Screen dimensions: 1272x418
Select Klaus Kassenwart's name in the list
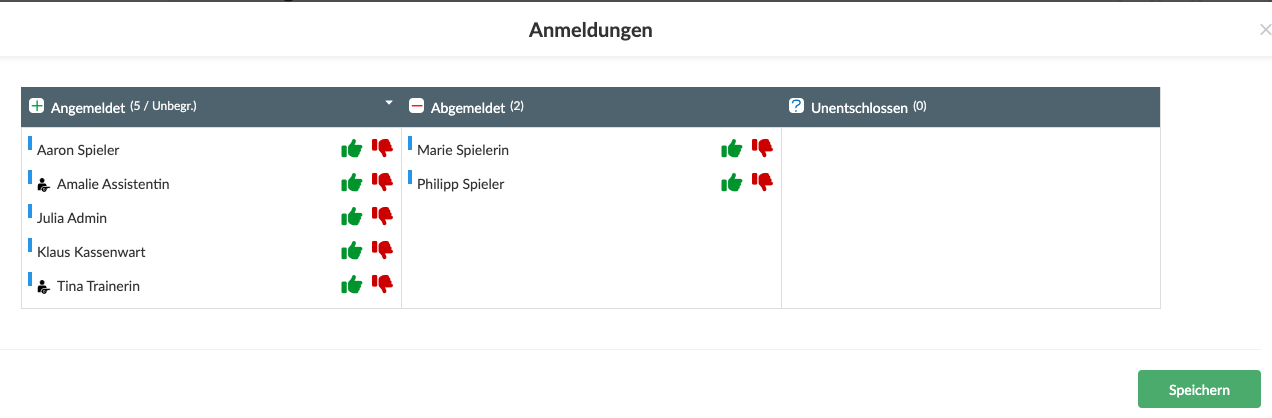[x=91, y=252]
